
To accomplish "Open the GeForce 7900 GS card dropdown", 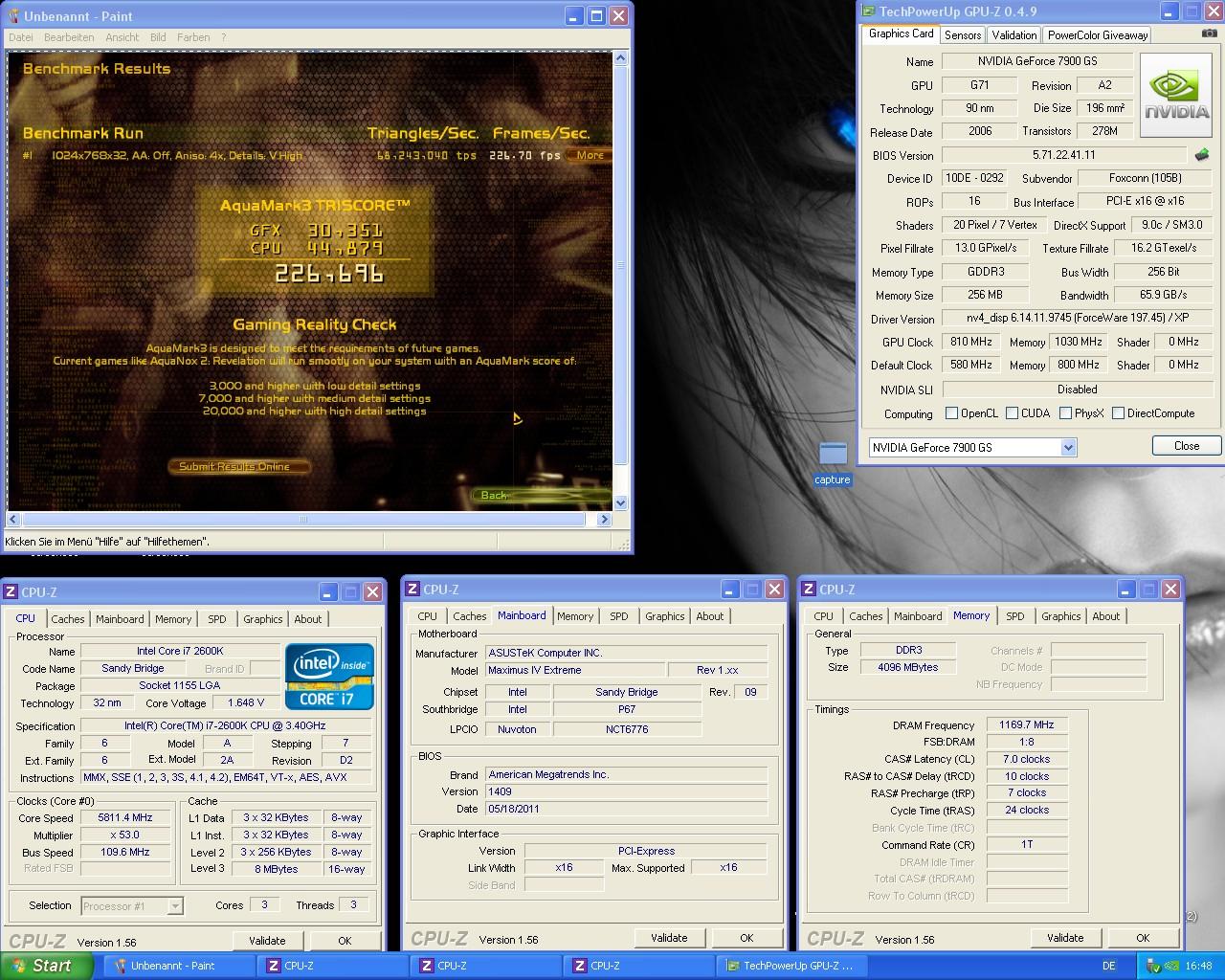I will click(x=1069, y=447).
